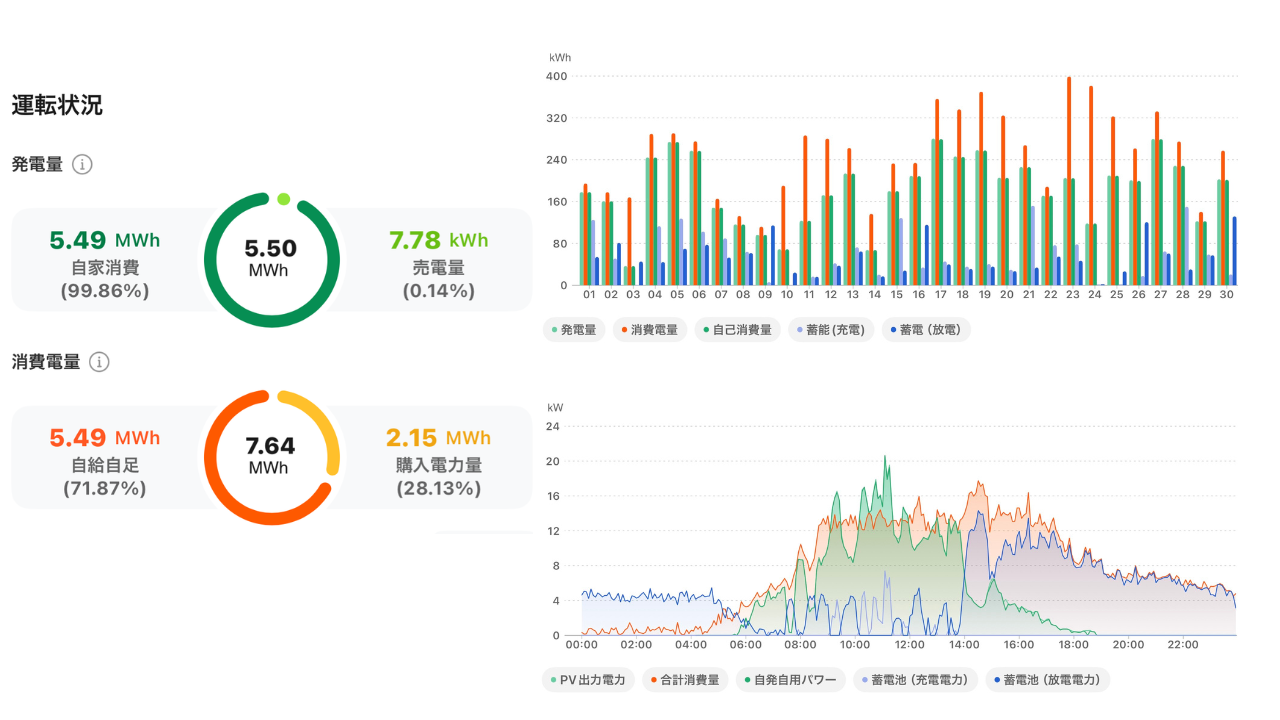Select the kW unit label above power chart
Image resolution: width=1280 pixels, height=720 pixels.
pyautogui.click(x=556, y=408)
